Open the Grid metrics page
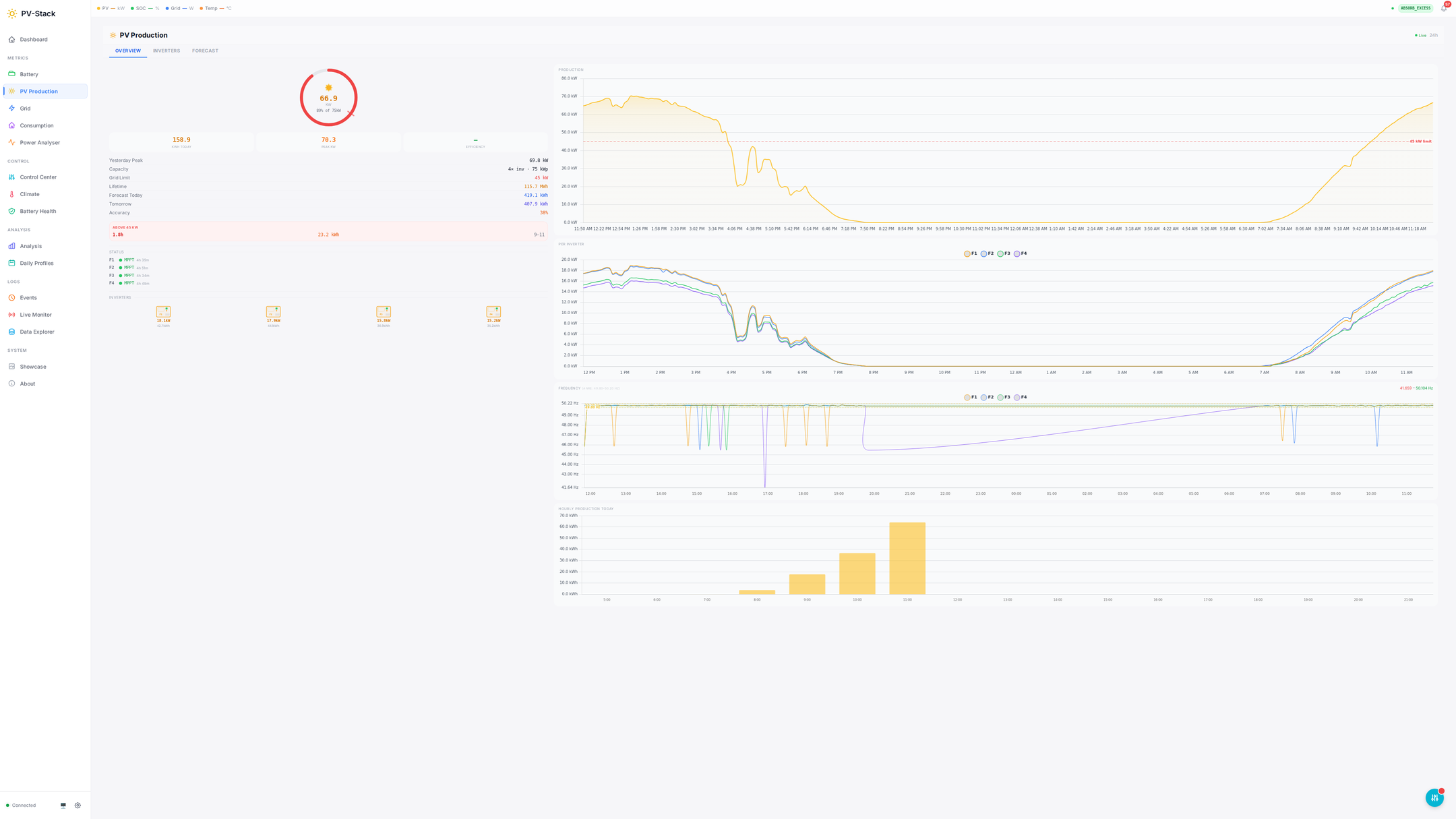This screenshot has height=819, width=1456. pyautogui.click(x=25, y=109)
